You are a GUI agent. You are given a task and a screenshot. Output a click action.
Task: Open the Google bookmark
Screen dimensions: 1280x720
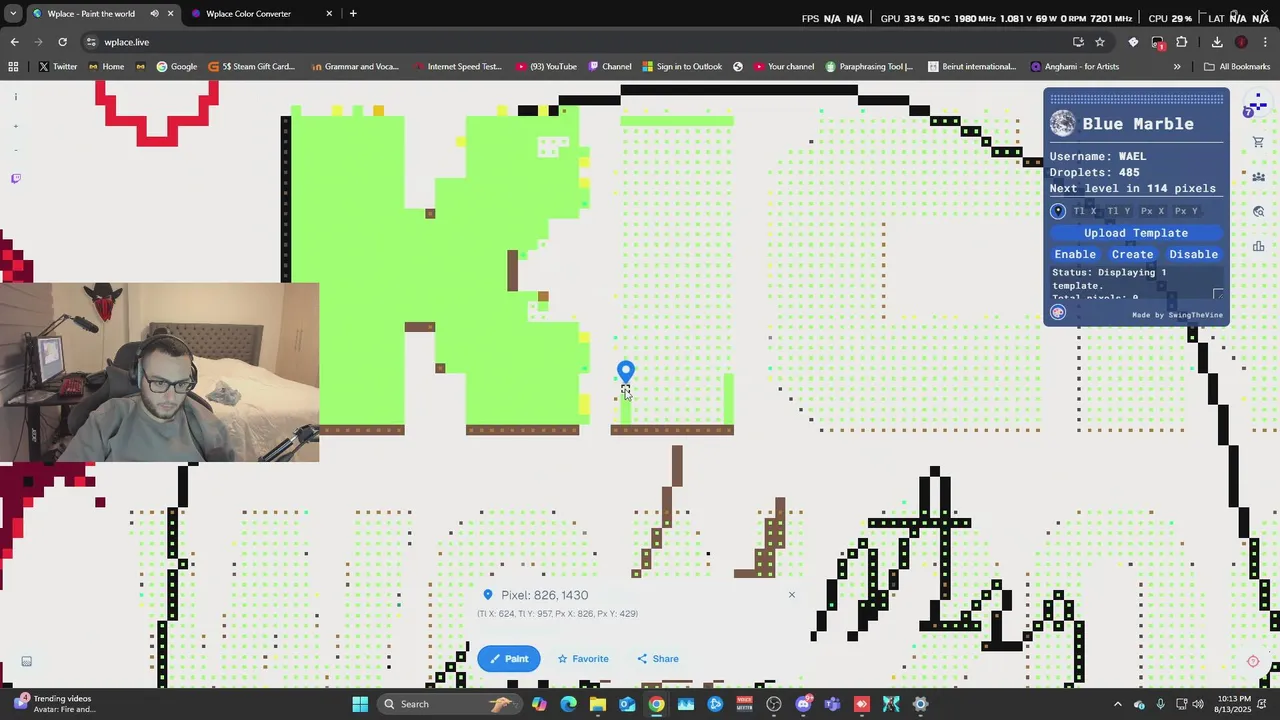(x=176, y=67)
